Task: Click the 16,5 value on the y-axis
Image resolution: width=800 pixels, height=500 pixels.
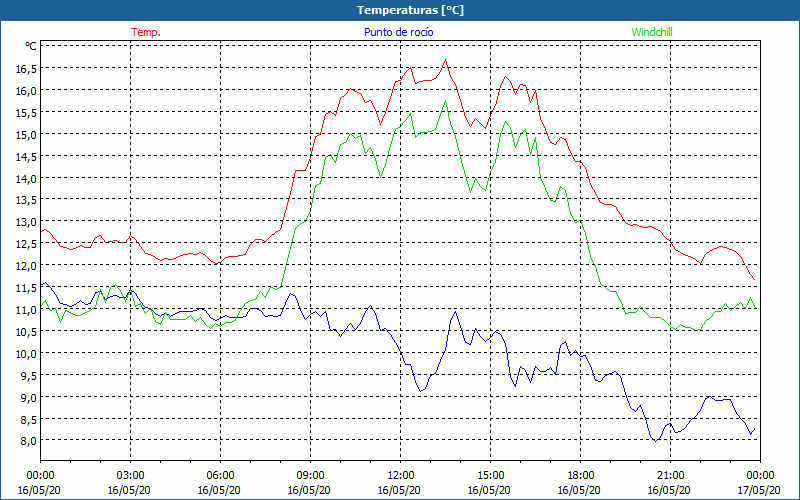Action: coord(26,68)
